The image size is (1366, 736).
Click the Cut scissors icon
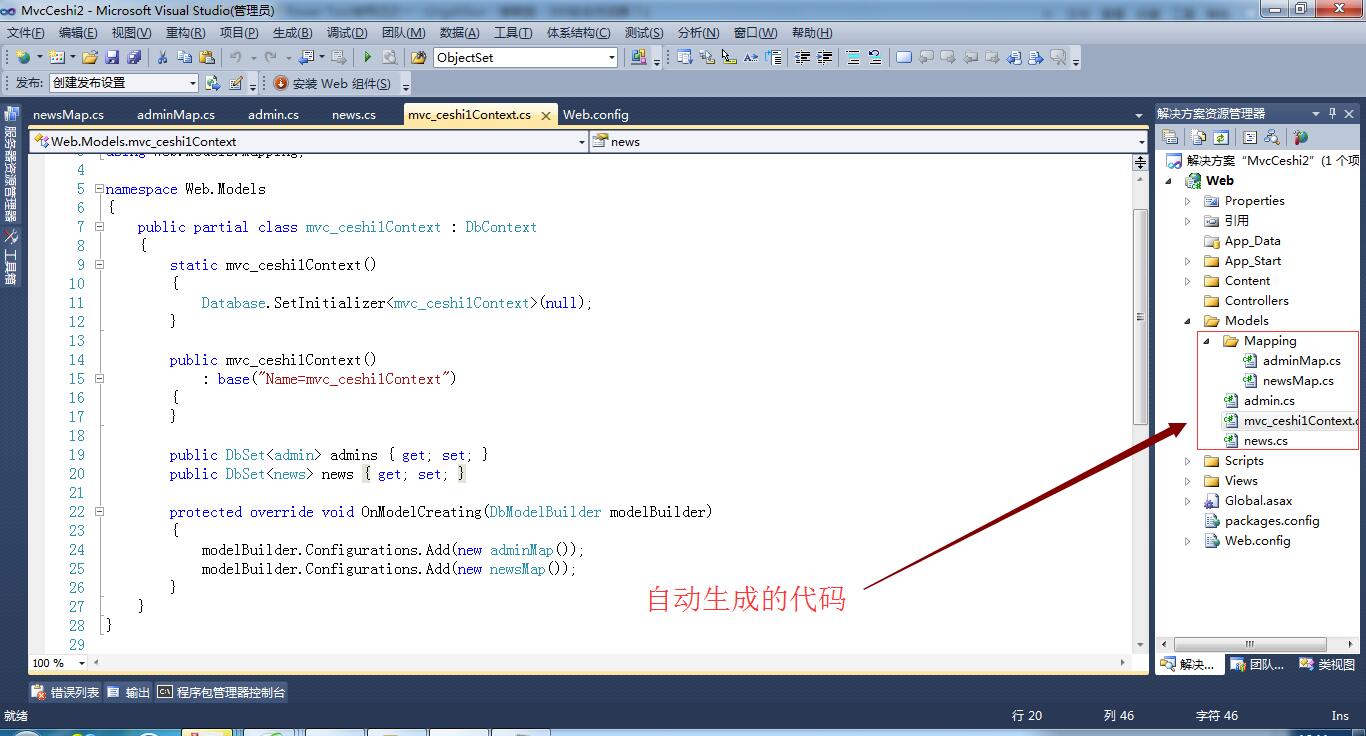[163, 58]
